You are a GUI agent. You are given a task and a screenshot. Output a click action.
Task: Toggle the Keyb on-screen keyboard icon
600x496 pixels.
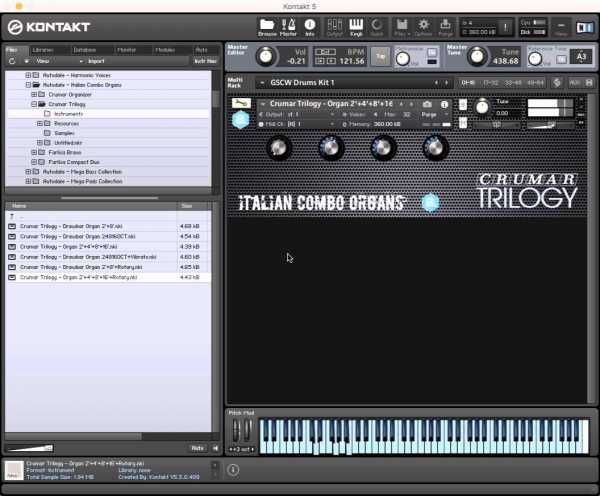pos(356,28)
